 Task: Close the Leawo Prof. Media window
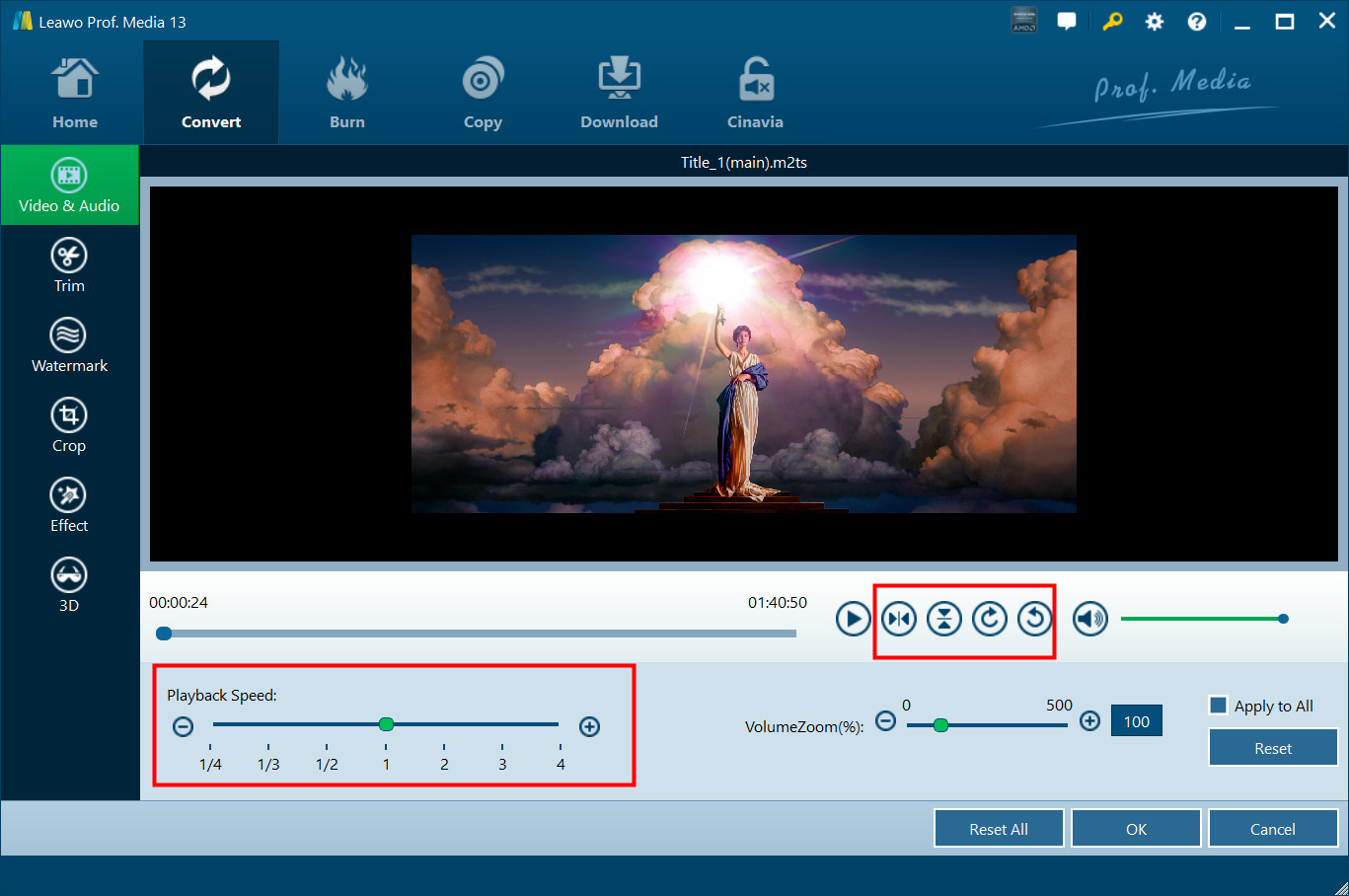pos(1327,22)
